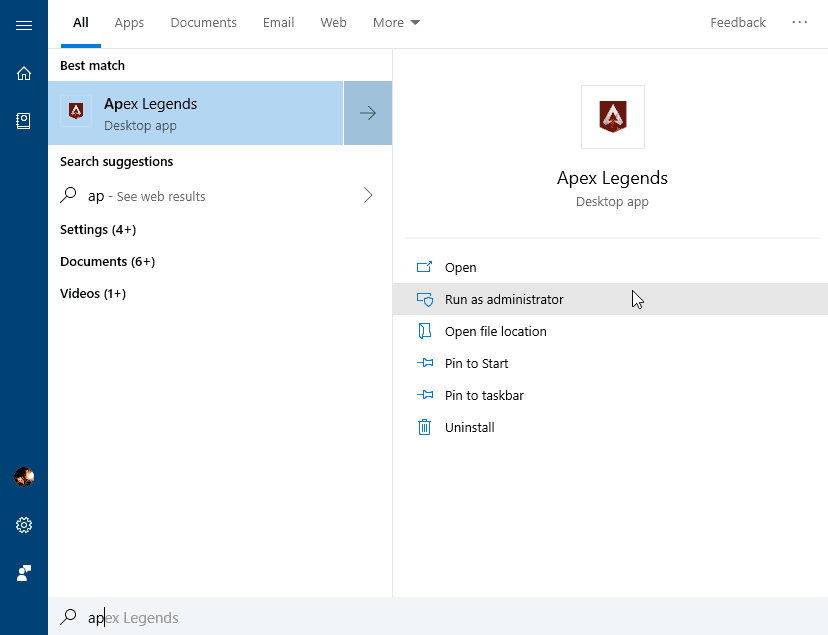Expand the 'ap' web results chevron
828x635 pixels.
[367, 196]
